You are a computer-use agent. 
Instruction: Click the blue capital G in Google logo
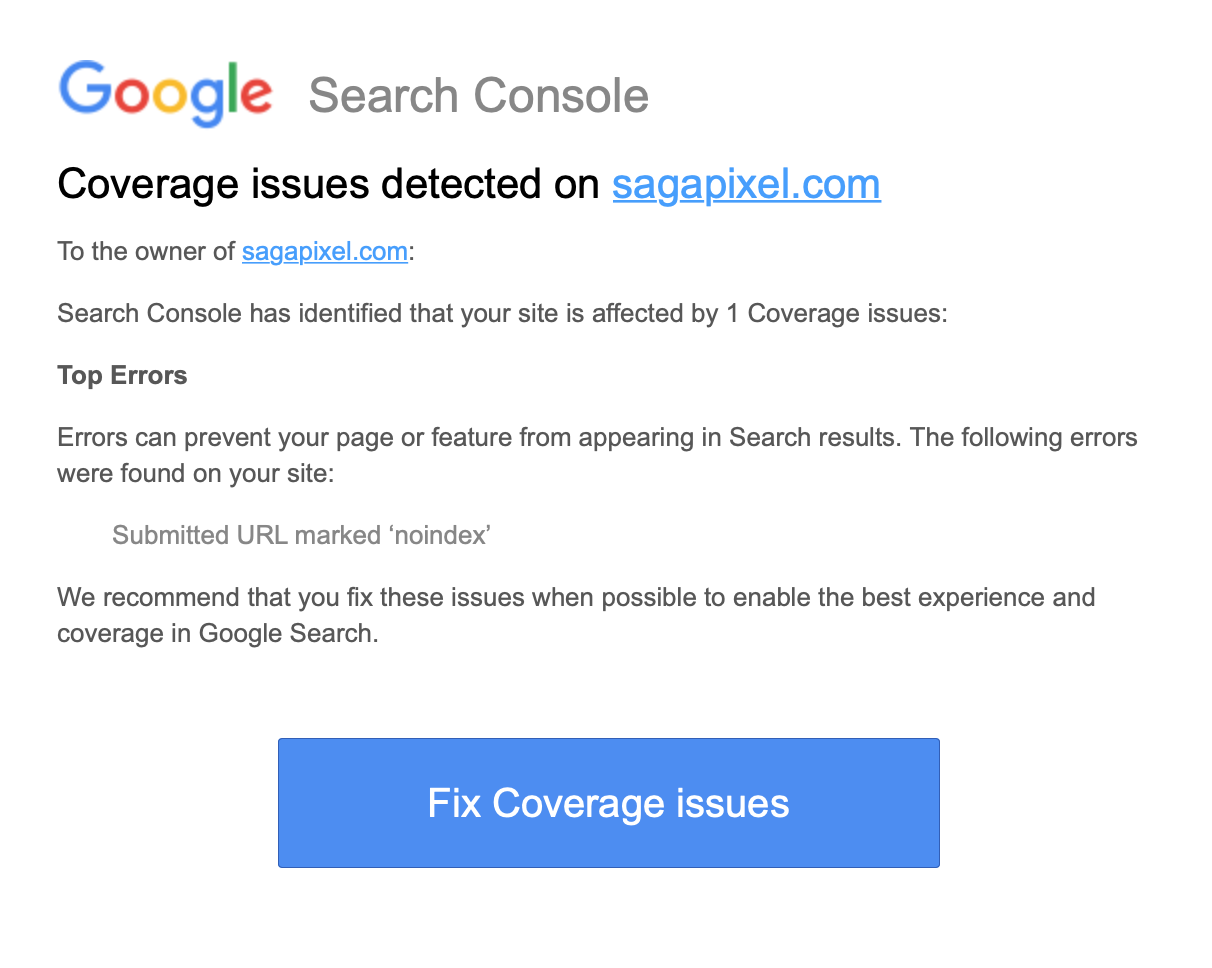(83, 90)
